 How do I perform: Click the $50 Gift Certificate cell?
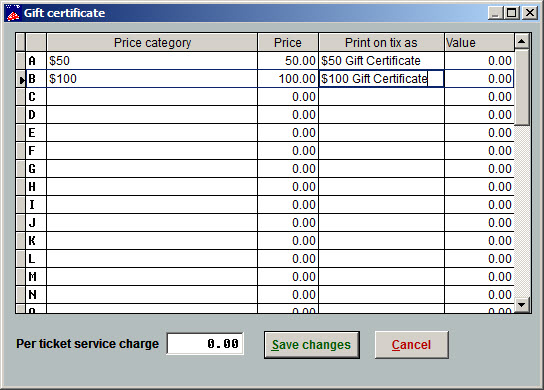click(x=381, y=61)
